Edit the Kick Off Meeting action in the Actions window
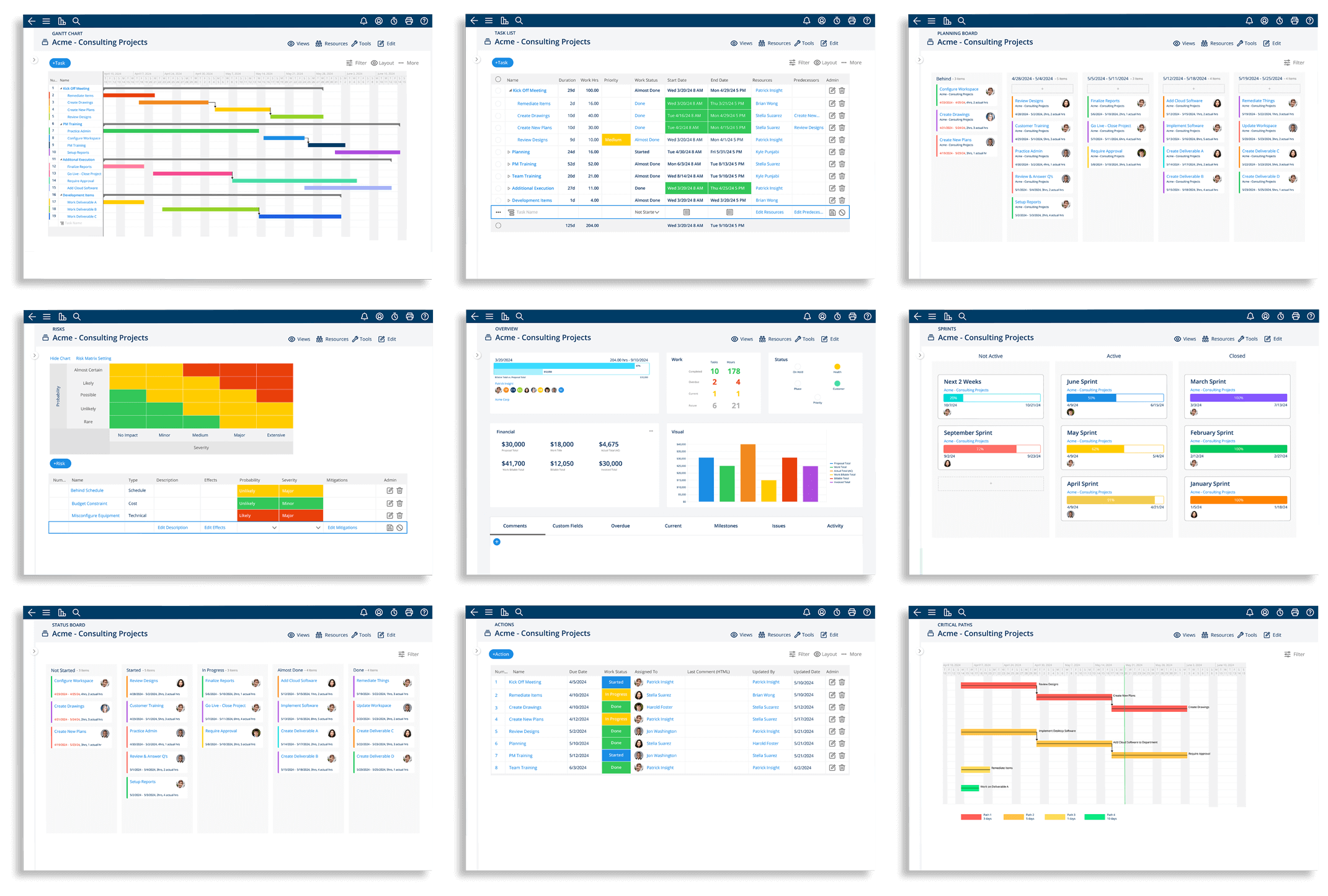Viewport: 1328px width, 896px height. 832,682
